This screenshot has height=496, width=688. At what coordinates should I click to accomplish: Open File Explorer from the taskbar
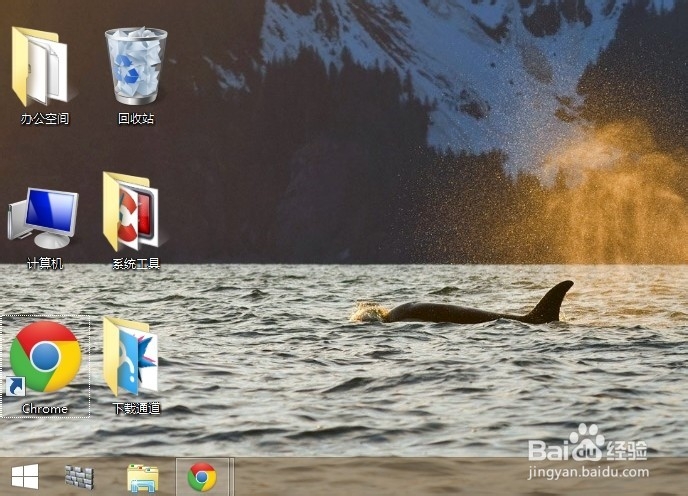coord(143,478)
